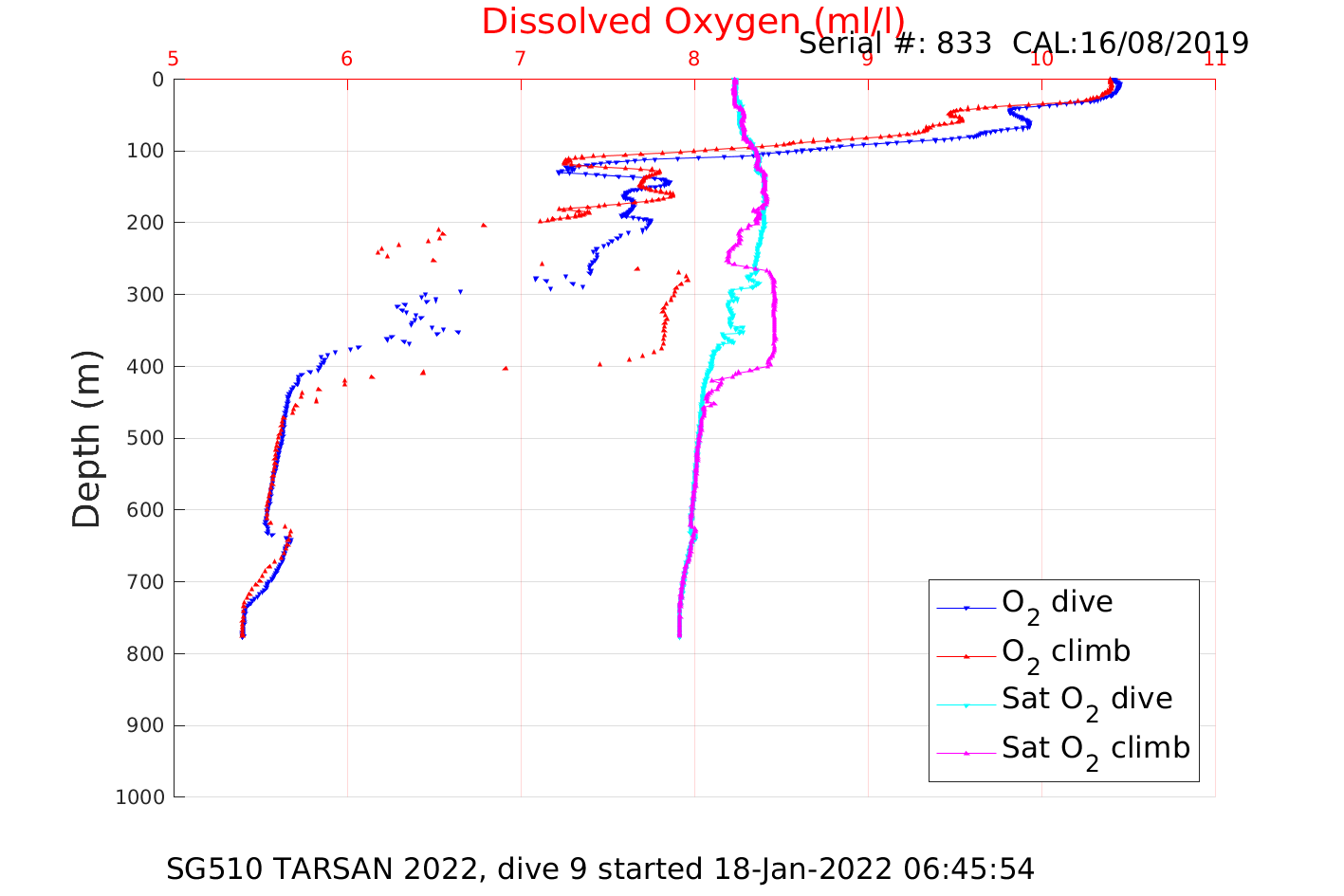Click the top axis tick label 5
The width and height of the screenshot is (1344, 896).
pos(174,60)
